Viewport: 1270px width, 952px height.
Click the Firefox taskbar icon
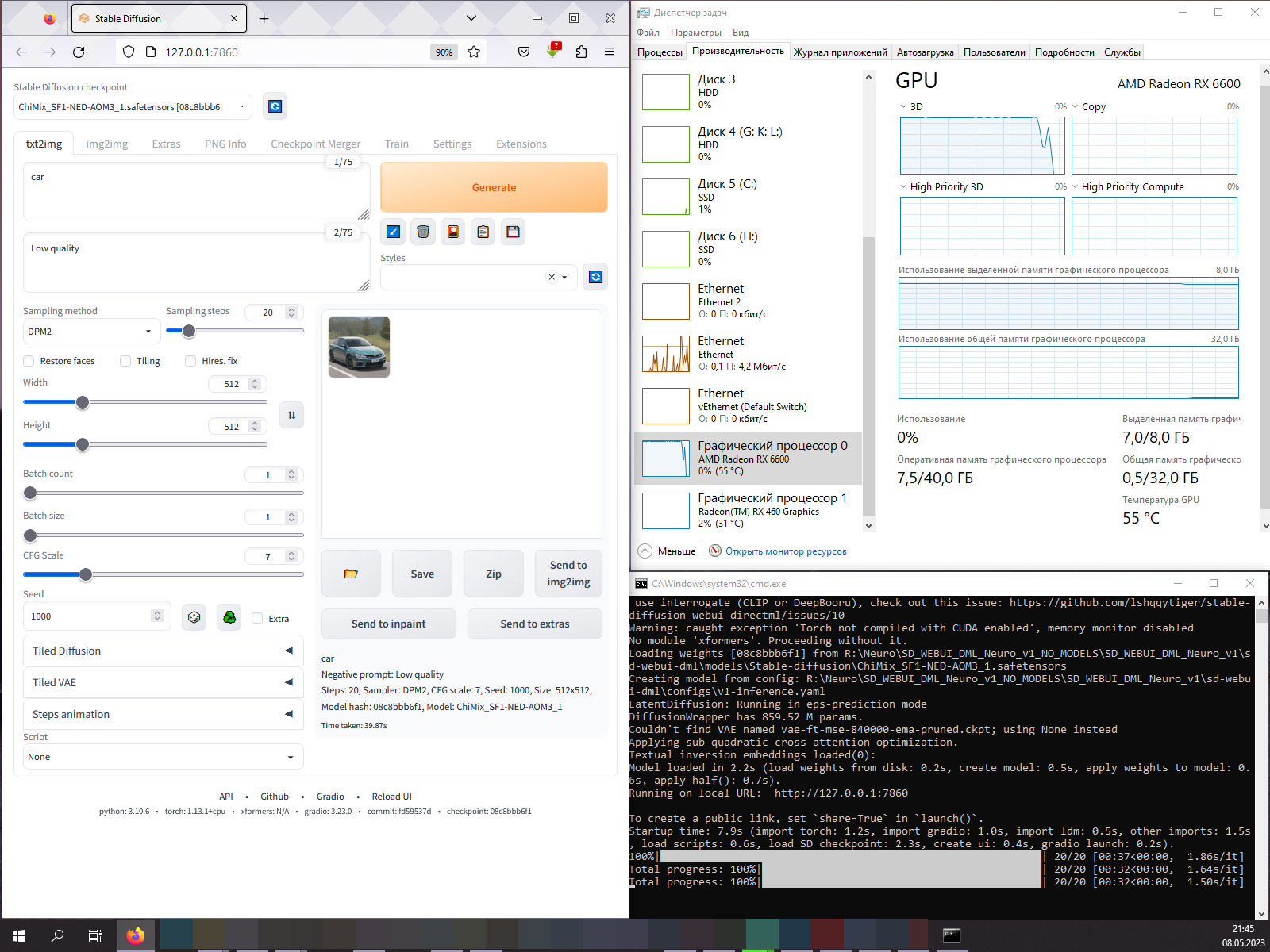(x=136, y=936)
